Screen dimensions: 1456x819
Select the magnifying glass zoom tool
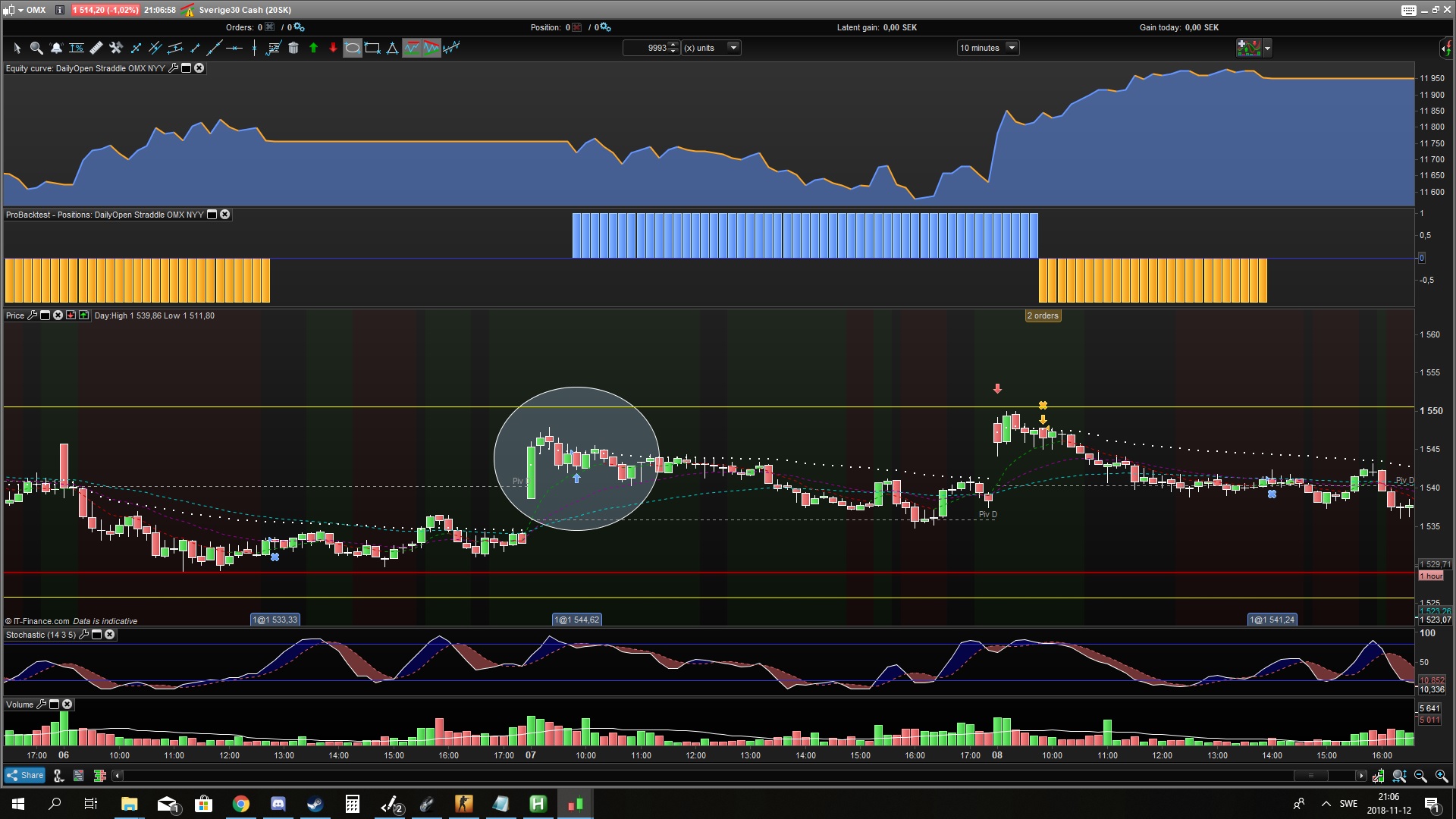click(x=36, y=48)
